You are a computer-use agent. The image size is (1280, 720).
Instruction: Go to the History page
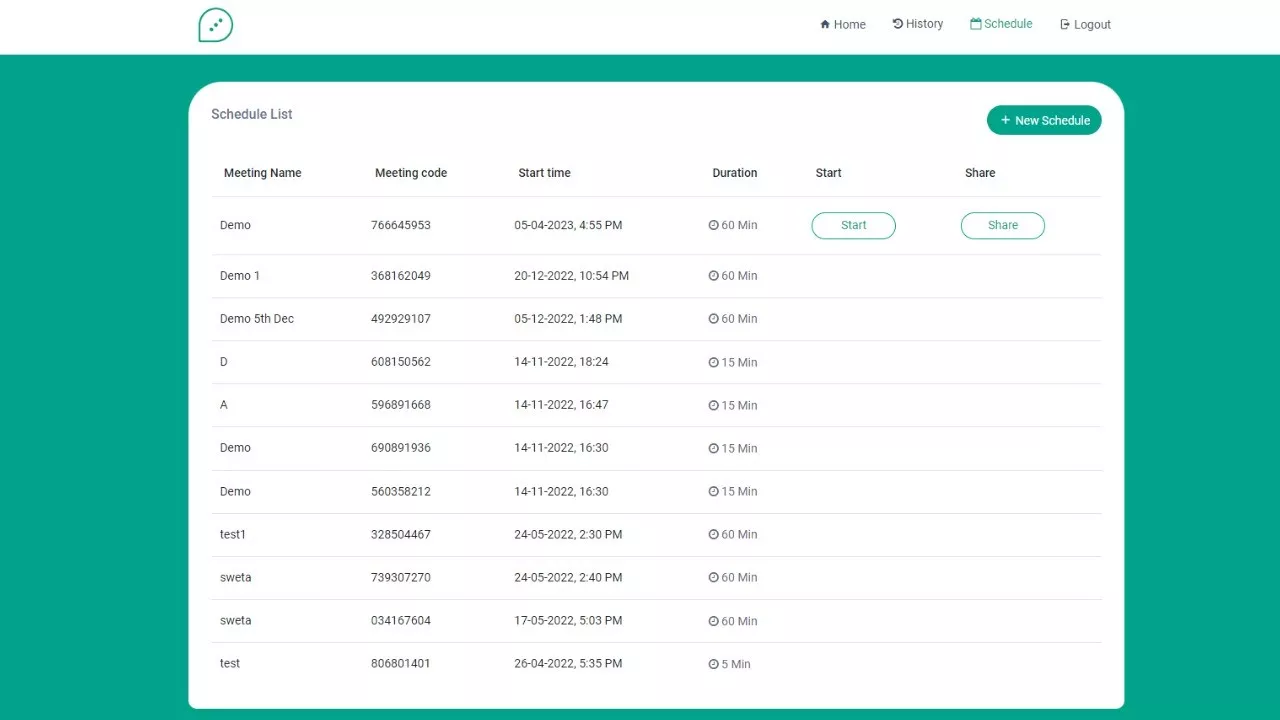[x=924, y=24]
